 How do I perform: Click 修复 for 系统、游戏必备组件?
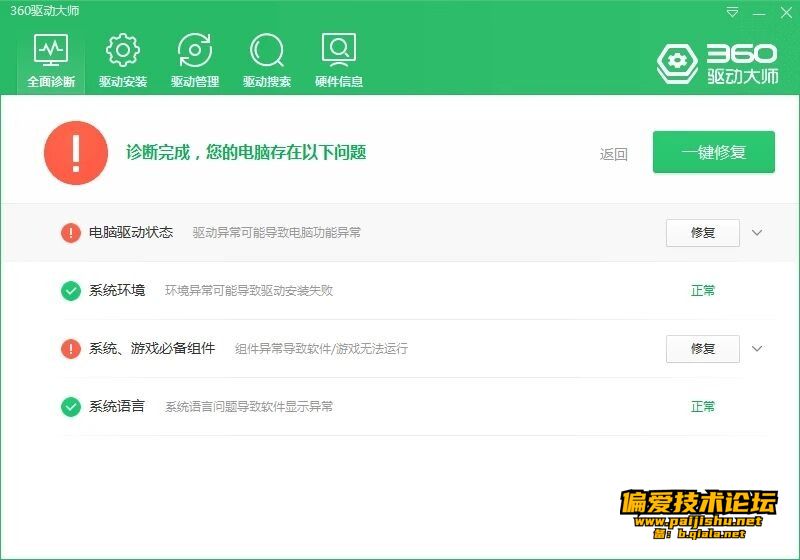coord(703,349)
